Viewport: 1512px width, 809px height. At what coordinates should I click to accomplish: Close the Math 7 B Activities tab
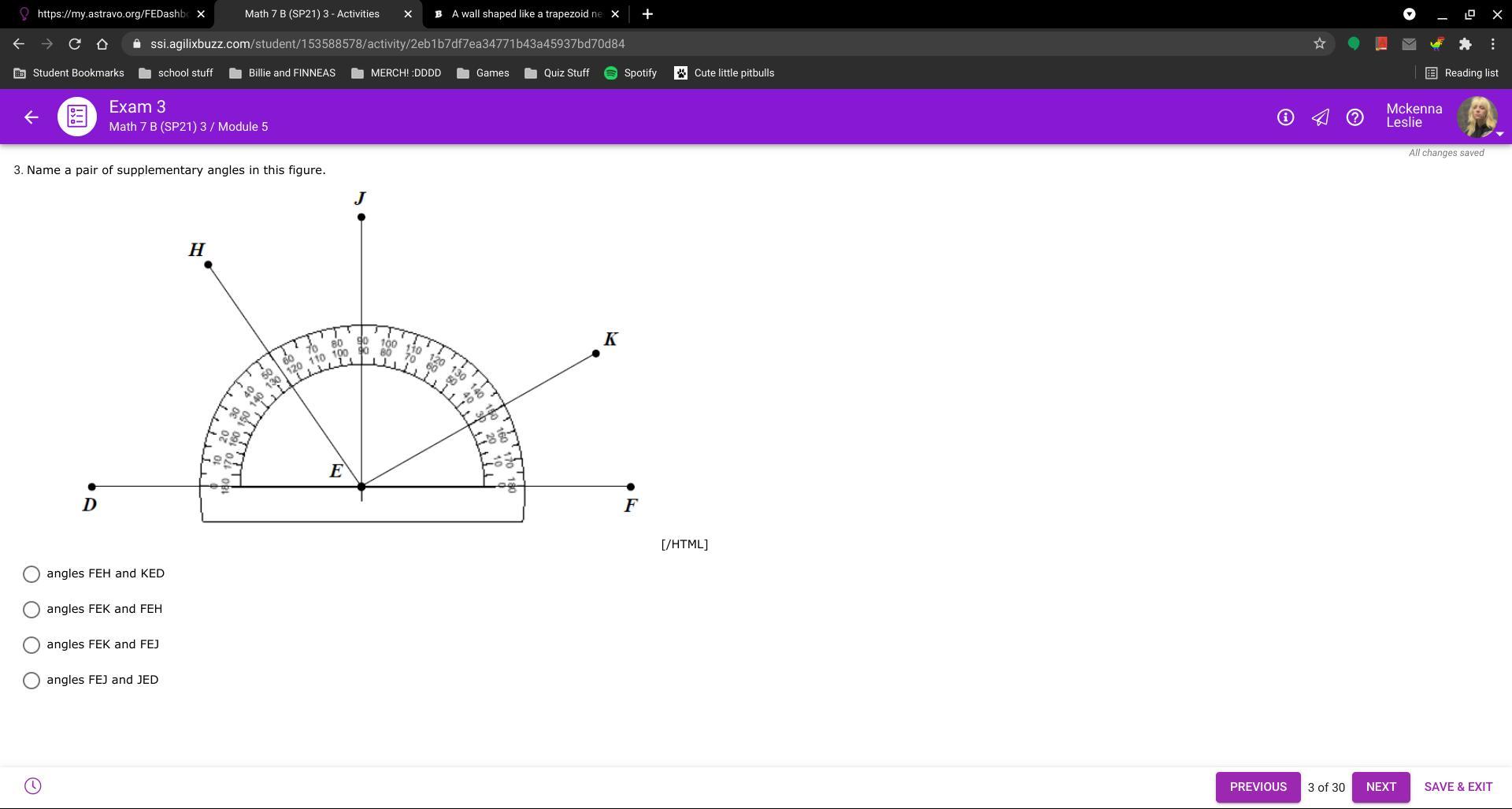tap(408, 14)
